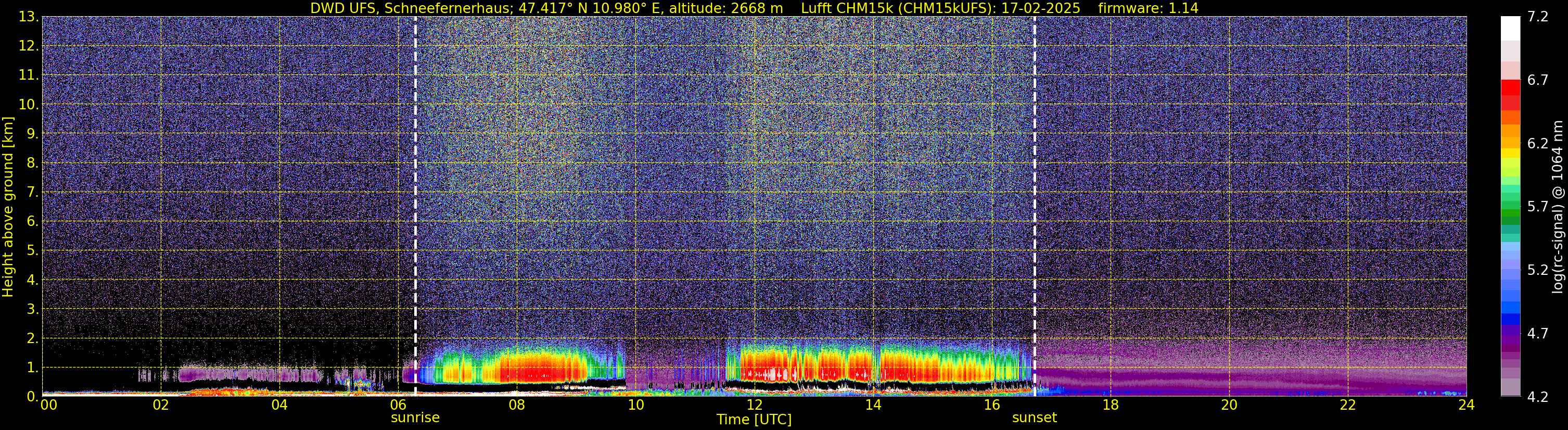The height and width of the screenshot is (430, 1568).
Task: Click the '2.' height tick label
Action: [33, 339]
